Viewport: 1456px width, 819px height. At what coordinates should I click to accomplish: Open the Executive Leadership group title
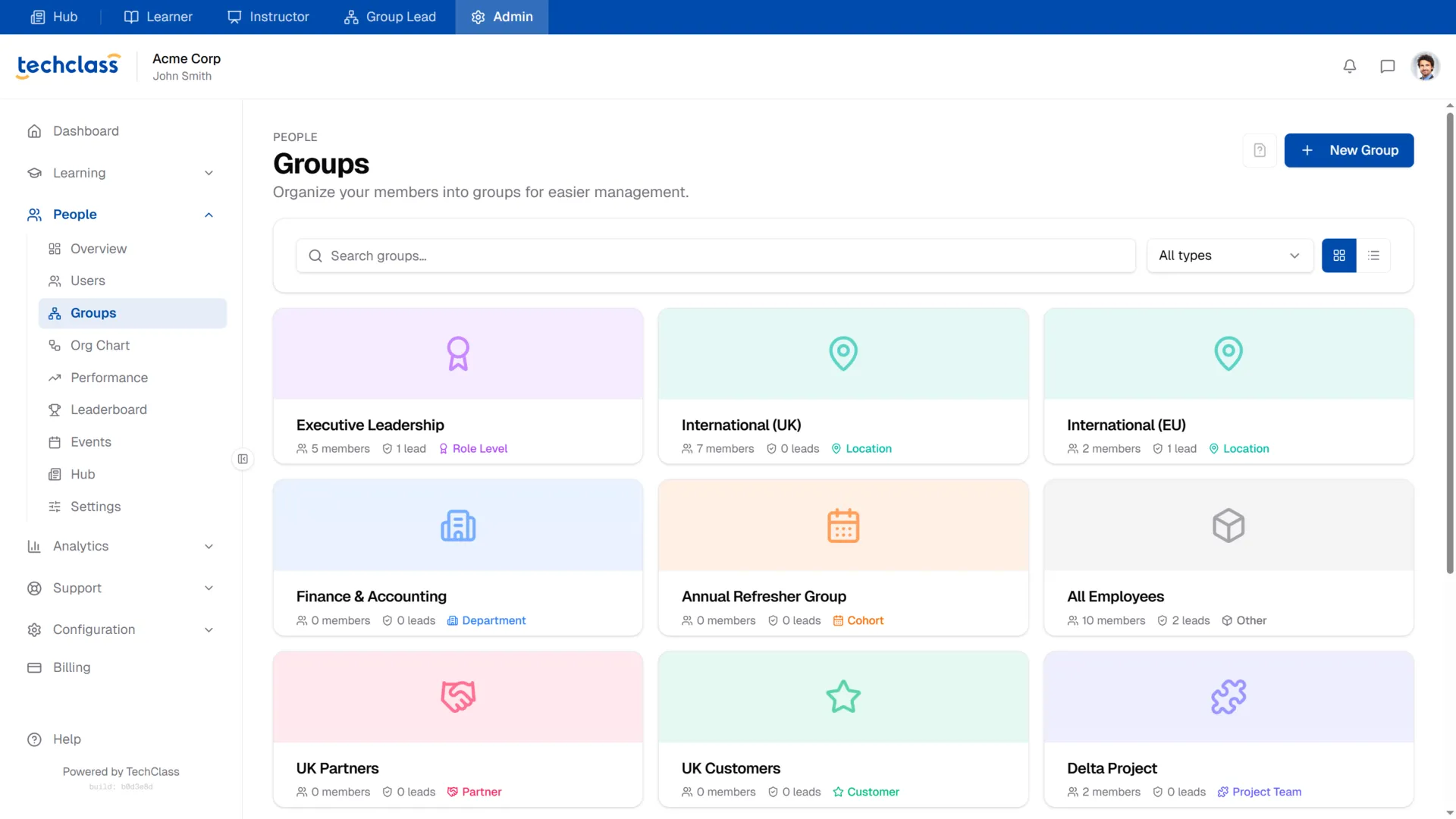coord(370,425)
